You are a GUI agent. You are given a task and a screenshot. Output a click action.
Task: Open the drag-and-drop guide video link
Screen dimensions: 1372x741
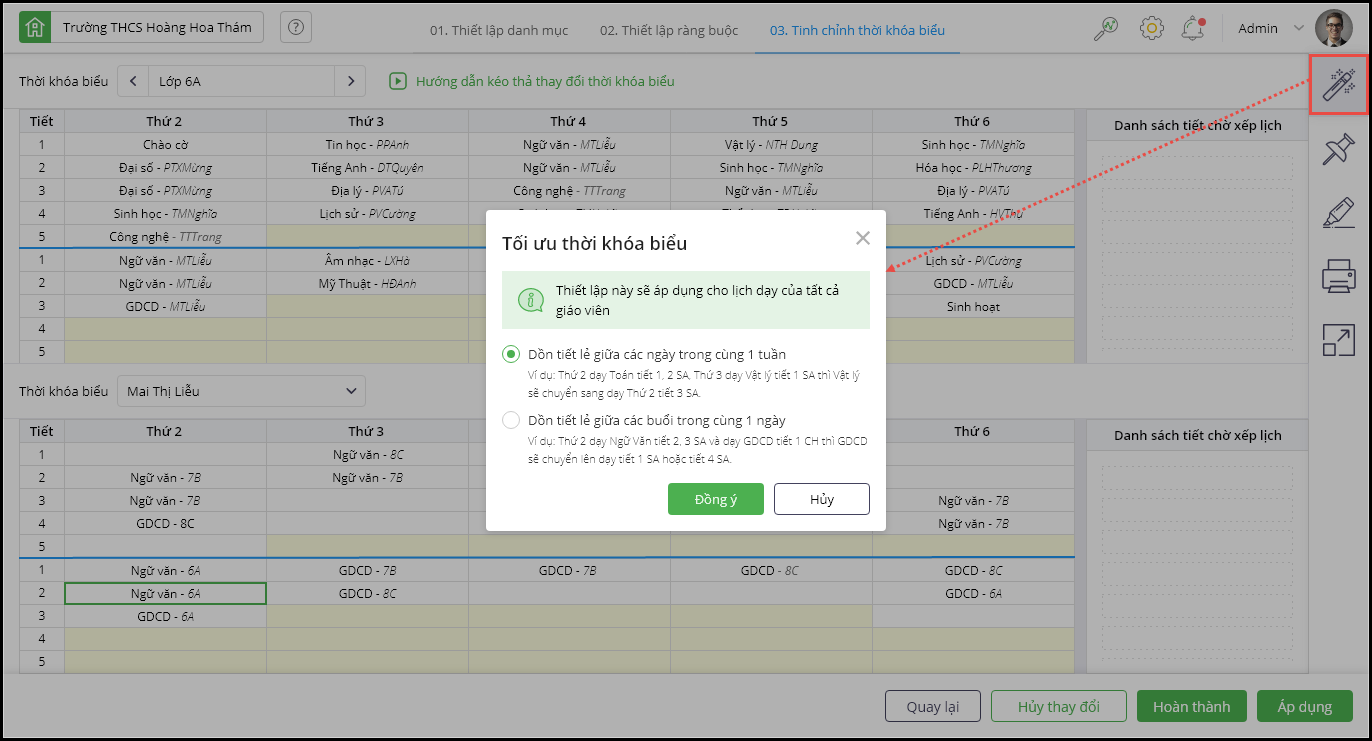coord(545,81)
